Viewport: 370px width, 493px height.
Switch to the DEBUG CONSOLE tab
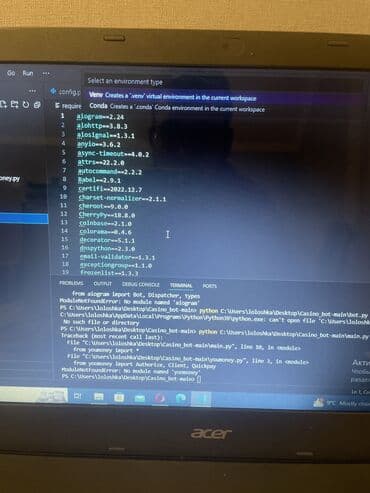coord(141,285)
